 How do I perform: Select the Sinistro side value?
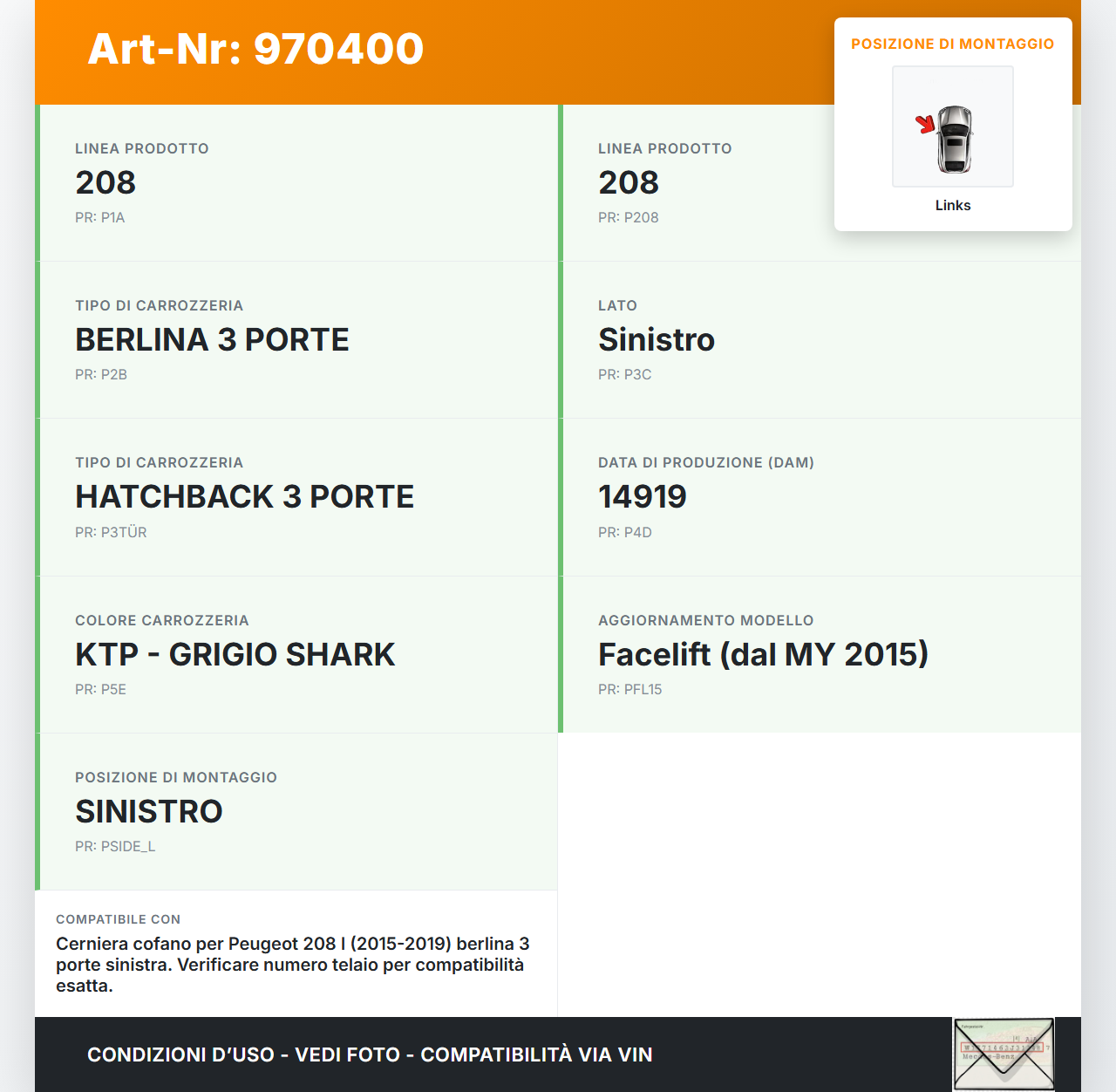pos(656,339)
